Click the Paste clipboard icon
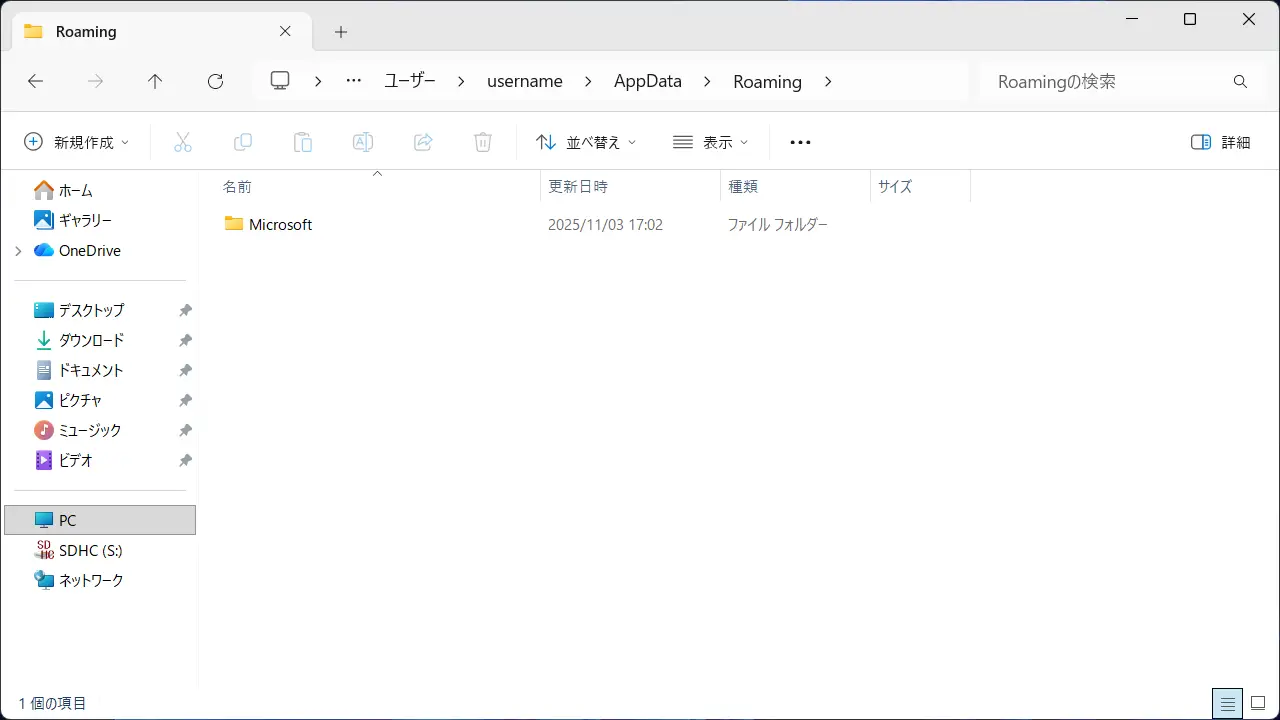The height and width of the screenshot is (720, 1280). [303, 142]
